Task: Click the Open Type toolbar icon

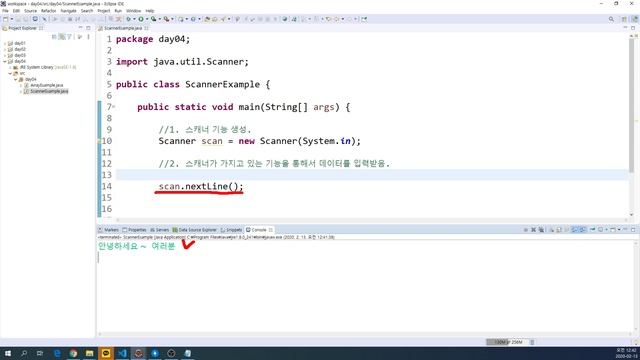Action: click(x=207, y=19)
